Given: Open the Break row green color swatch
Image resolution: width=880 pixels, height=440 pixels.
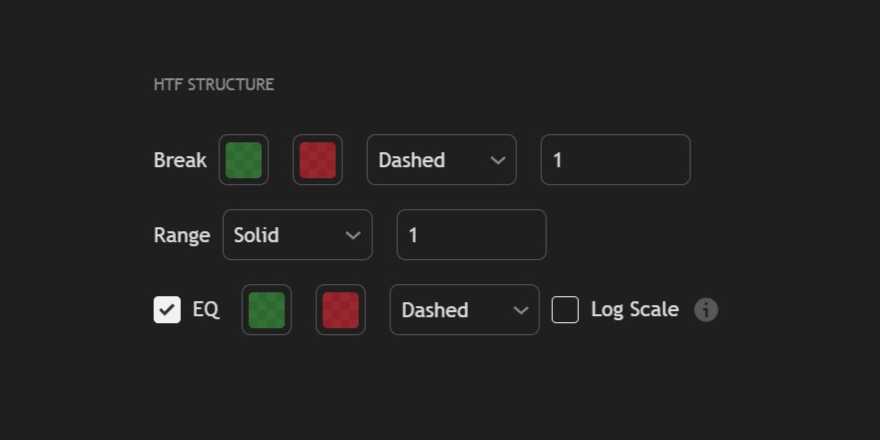Looking at the screenshot, I should pos(244,160).
